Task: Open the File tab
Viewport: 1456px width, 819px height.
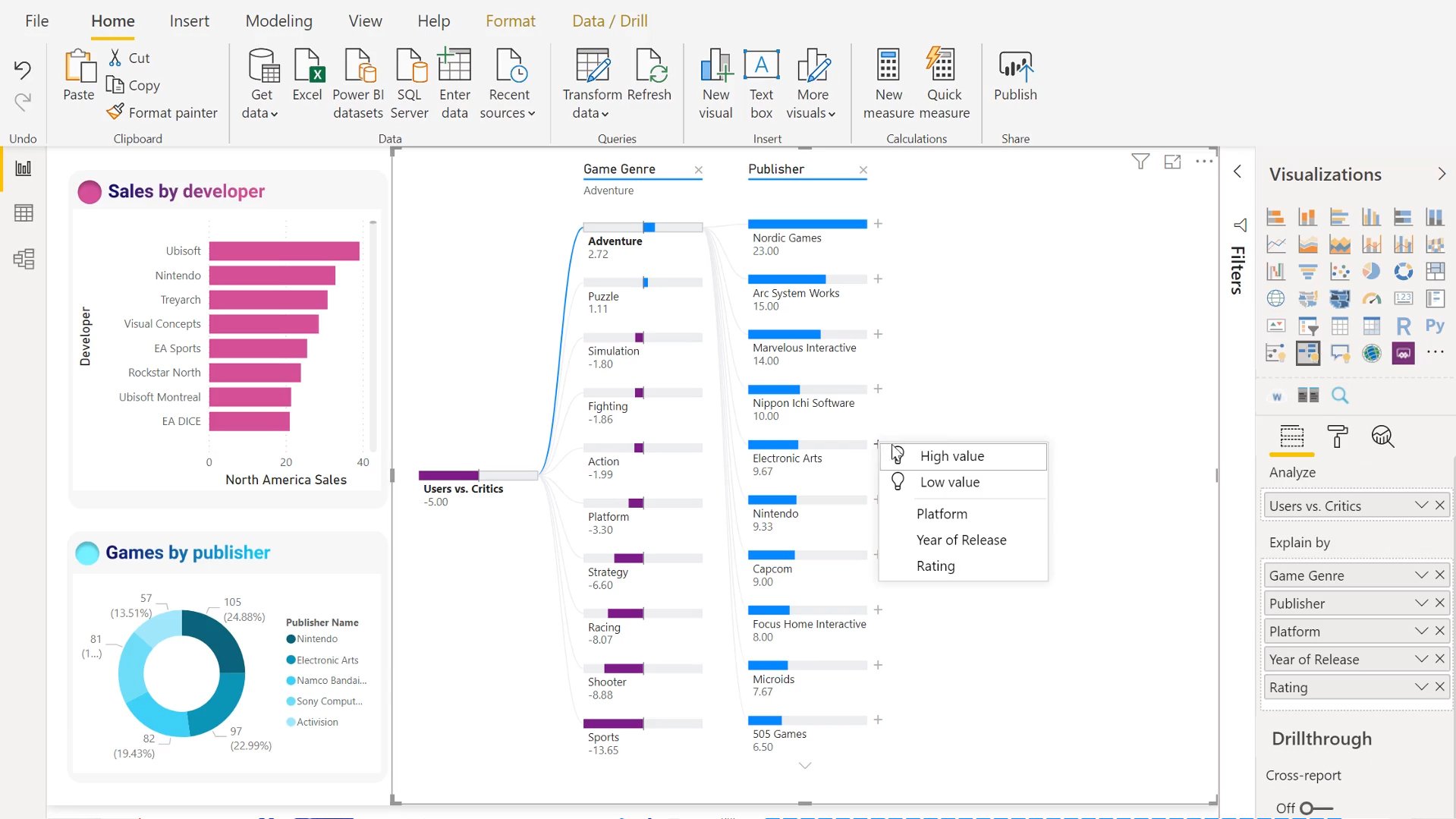Action: point(36,21)
